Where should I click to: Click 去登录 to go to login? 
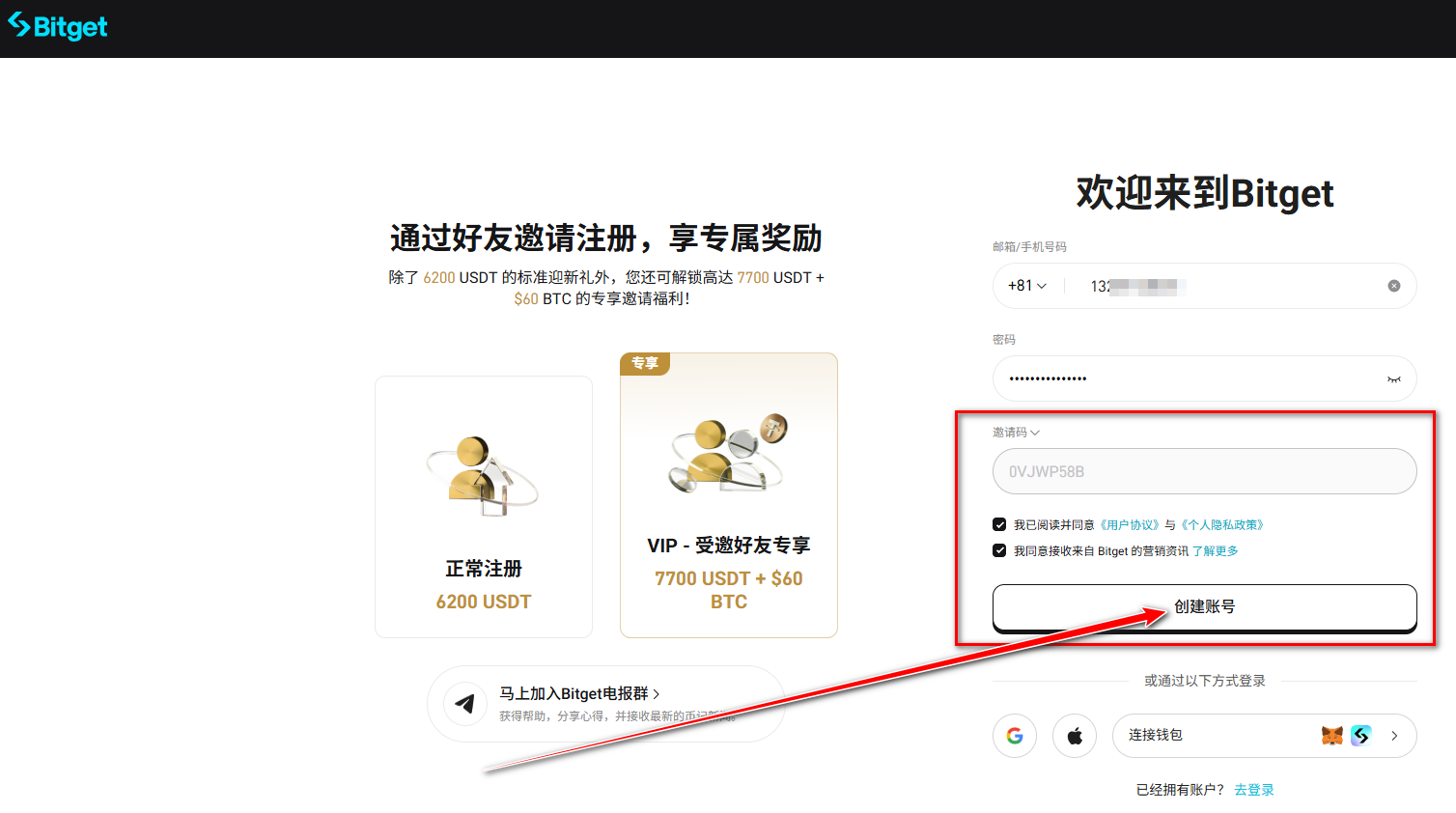(x=1254, y=789)
